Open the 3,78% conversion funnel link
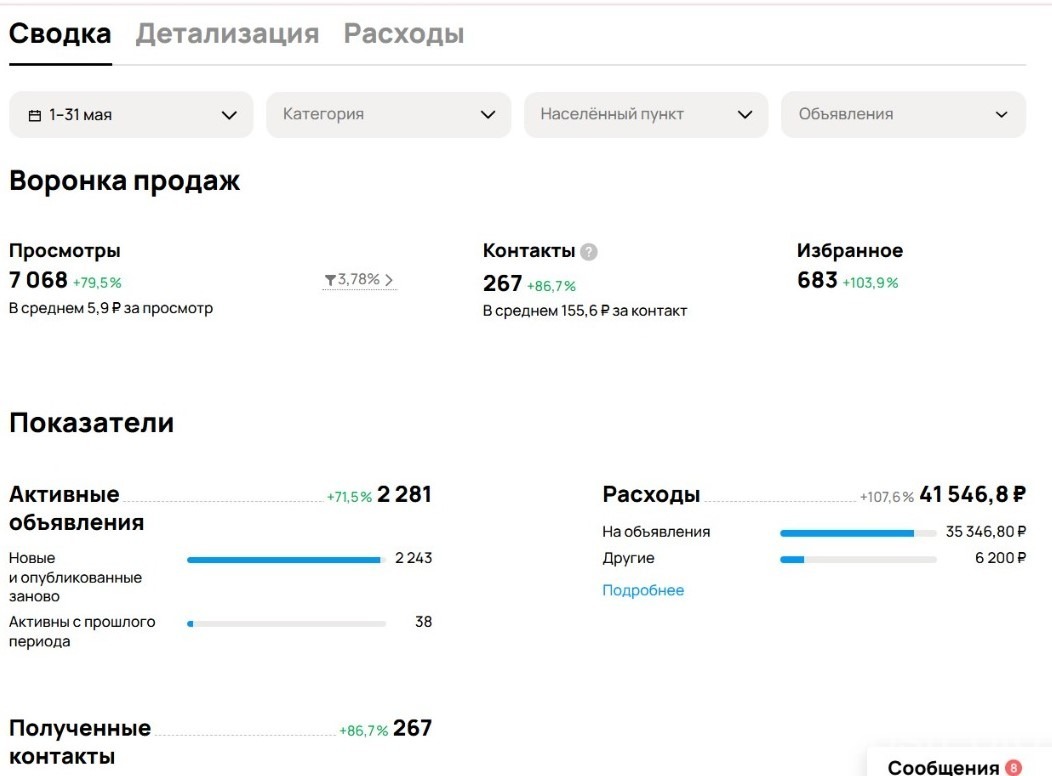Viewport: 1052px width, 776px height. pyautogui.click(x=359, y=279)
